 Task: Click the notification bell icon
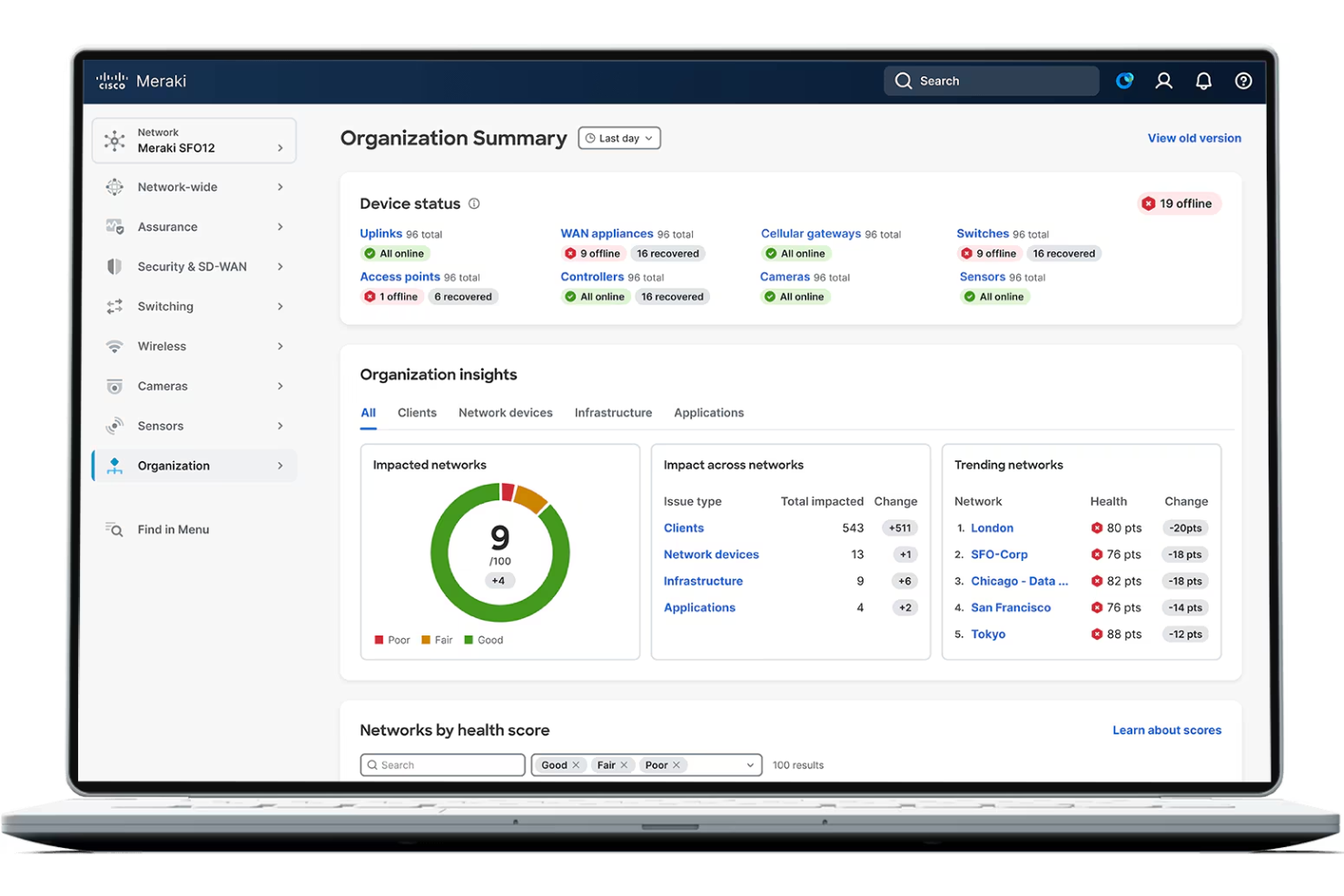pyautogui.click(x=1203, y=80)
